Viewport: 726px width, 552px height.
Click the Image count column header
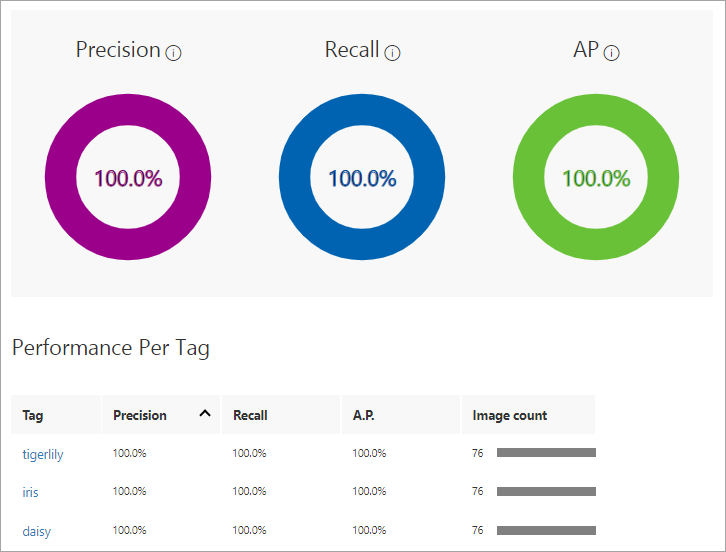coord(510,415)
